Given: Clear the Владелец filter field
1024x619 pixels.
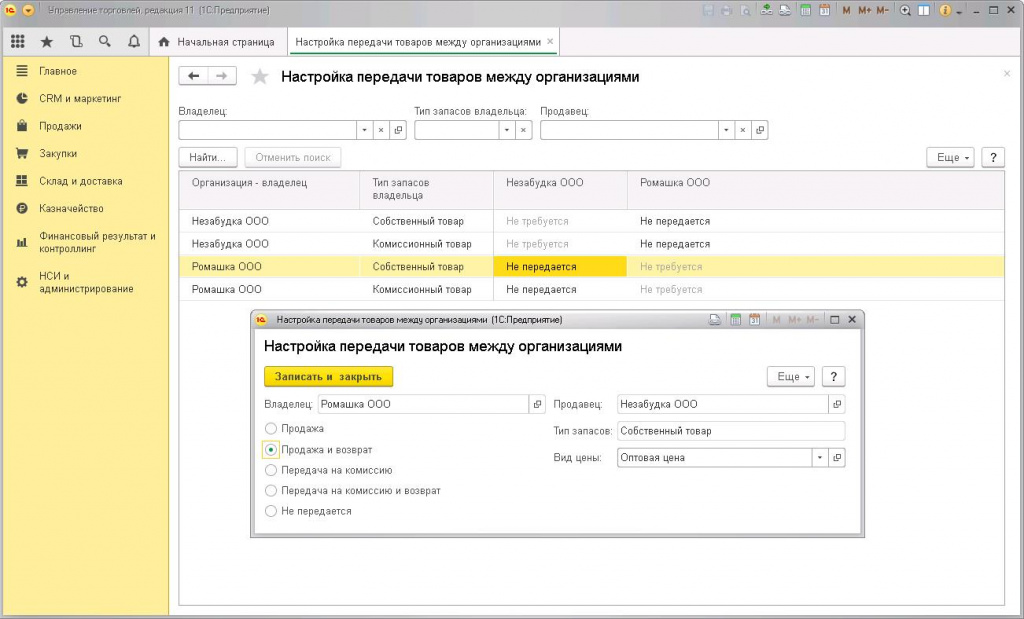Looking at the screenshot, I should (x=381, y=130).
